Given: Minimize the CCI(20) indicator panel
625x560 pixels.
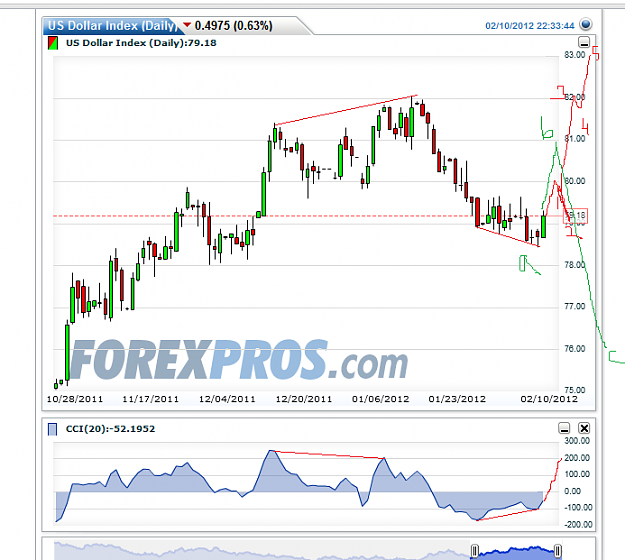Looking at the screenshot, I should [564, 428].
